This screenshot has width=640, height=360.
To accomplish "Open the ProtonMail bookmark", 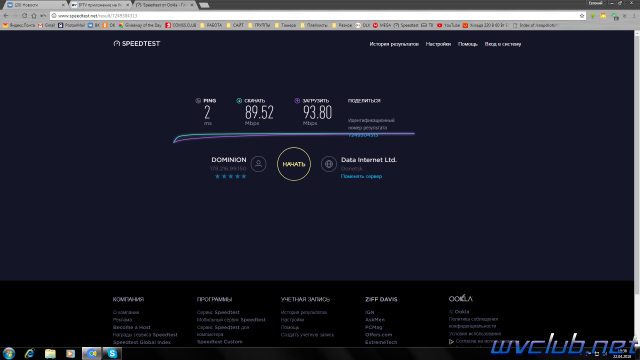I will (x=71, y=25).
